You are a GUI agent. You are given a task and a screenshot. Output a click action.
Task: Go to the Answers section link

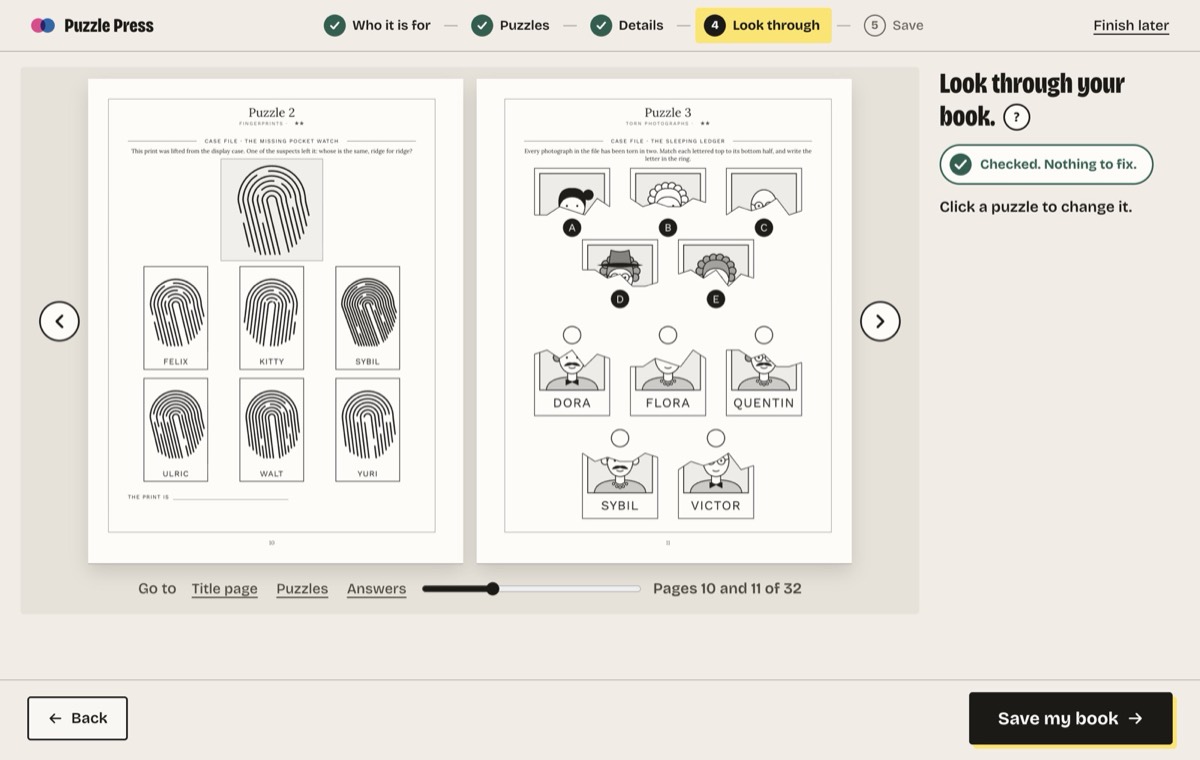coord(376,589)
